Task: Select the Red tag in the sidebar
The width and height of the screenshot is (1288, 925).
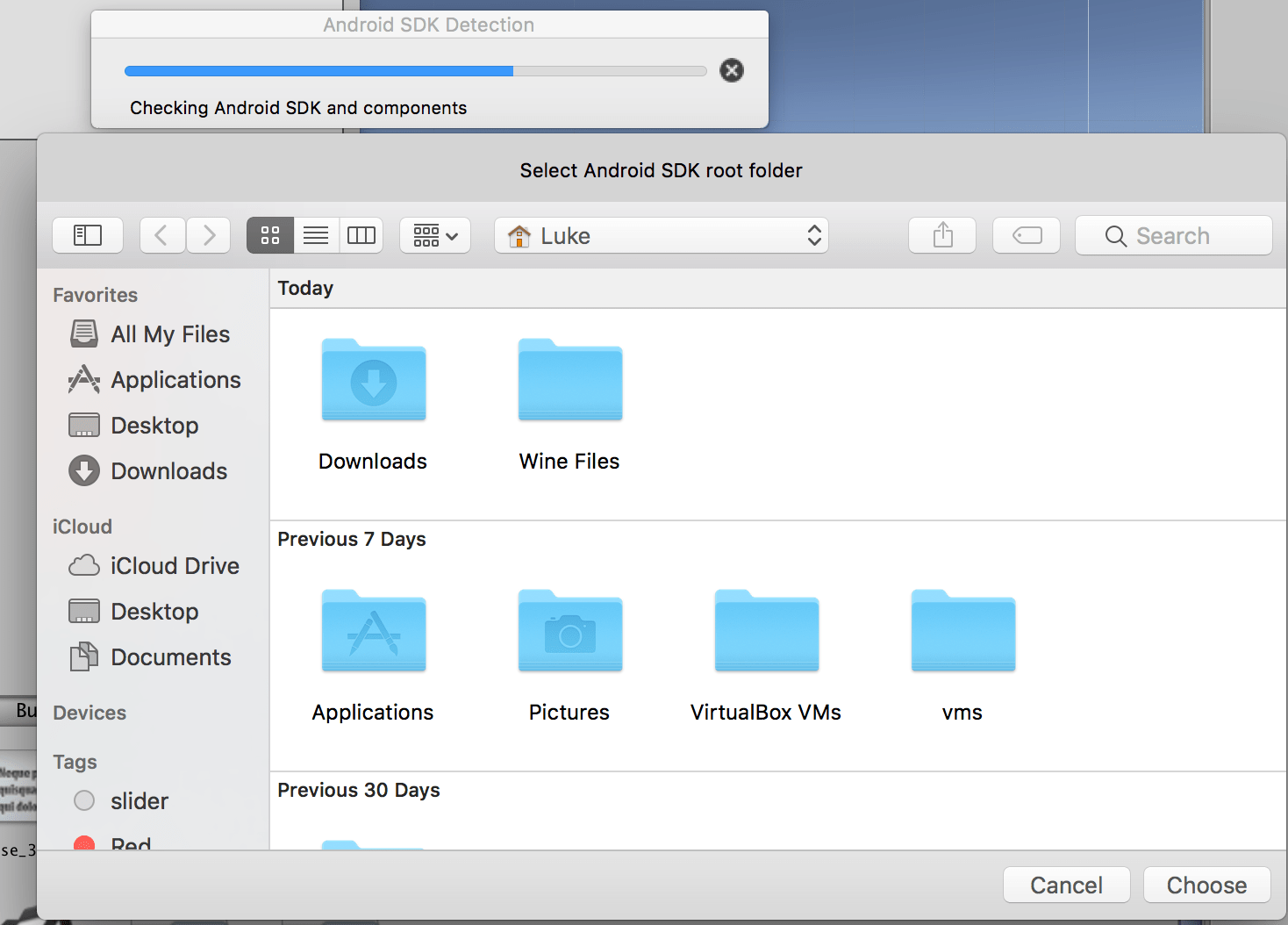Action: (83, 843)
